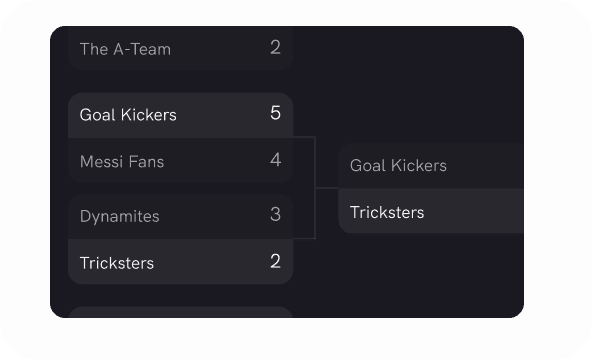592x360 pixels.
Task: Open Tricksters in the next-round match
Action: click(x=431, y=211)
